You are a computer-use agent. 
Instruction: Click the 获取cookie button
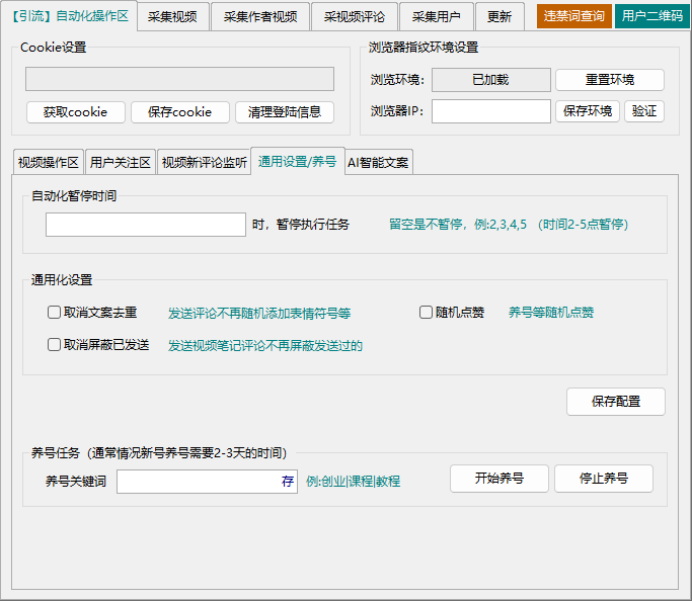coord(76,112)
